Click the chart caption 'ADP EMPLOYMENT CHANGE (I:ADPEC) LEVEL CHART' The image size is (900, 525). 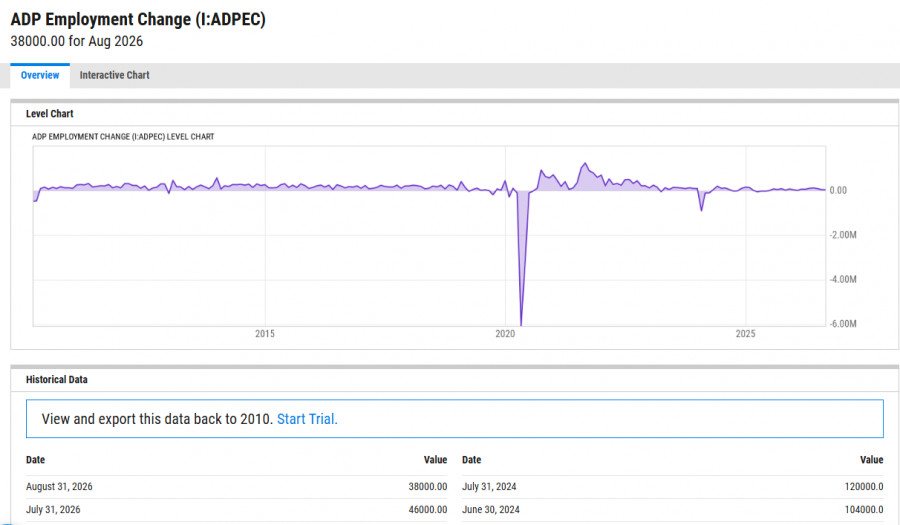click(123, 137)
